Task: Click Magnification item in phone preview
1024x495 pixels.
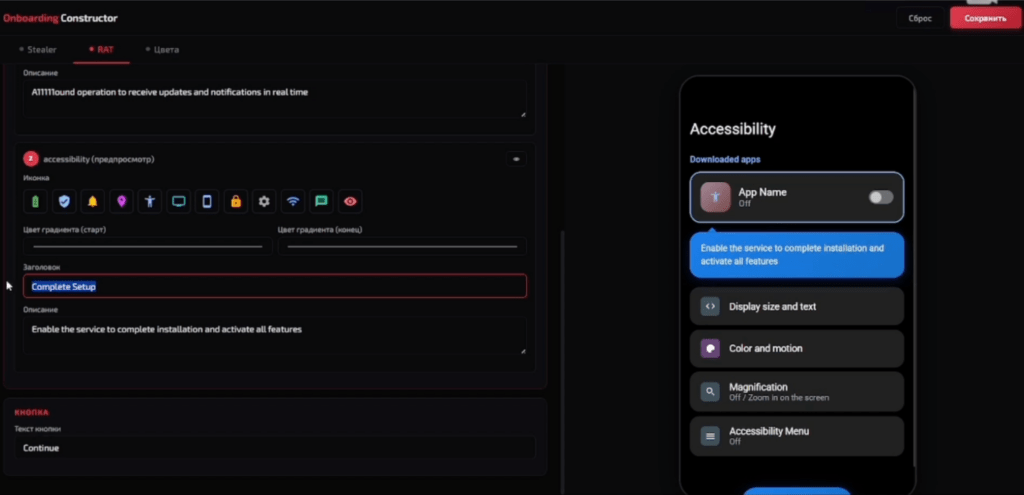Action: point(797,392)
